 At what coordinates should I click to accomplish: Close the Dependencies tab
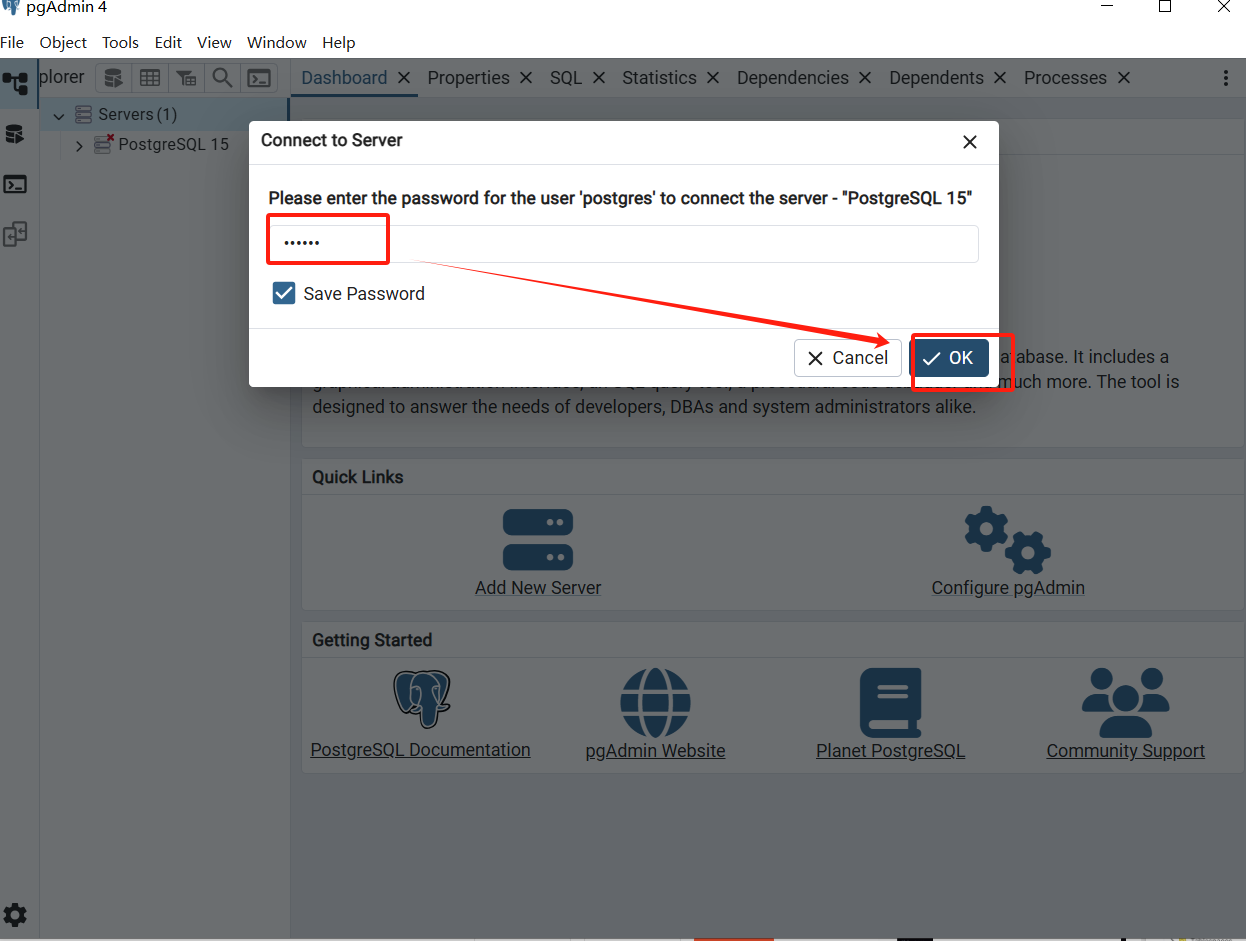coord(865,78)
